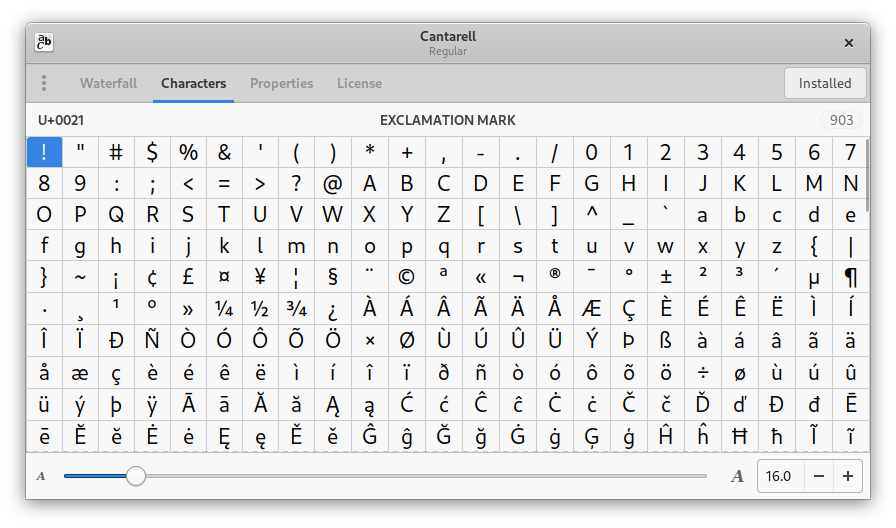
Task: Close the Cantarell font window
Action: 848,43
